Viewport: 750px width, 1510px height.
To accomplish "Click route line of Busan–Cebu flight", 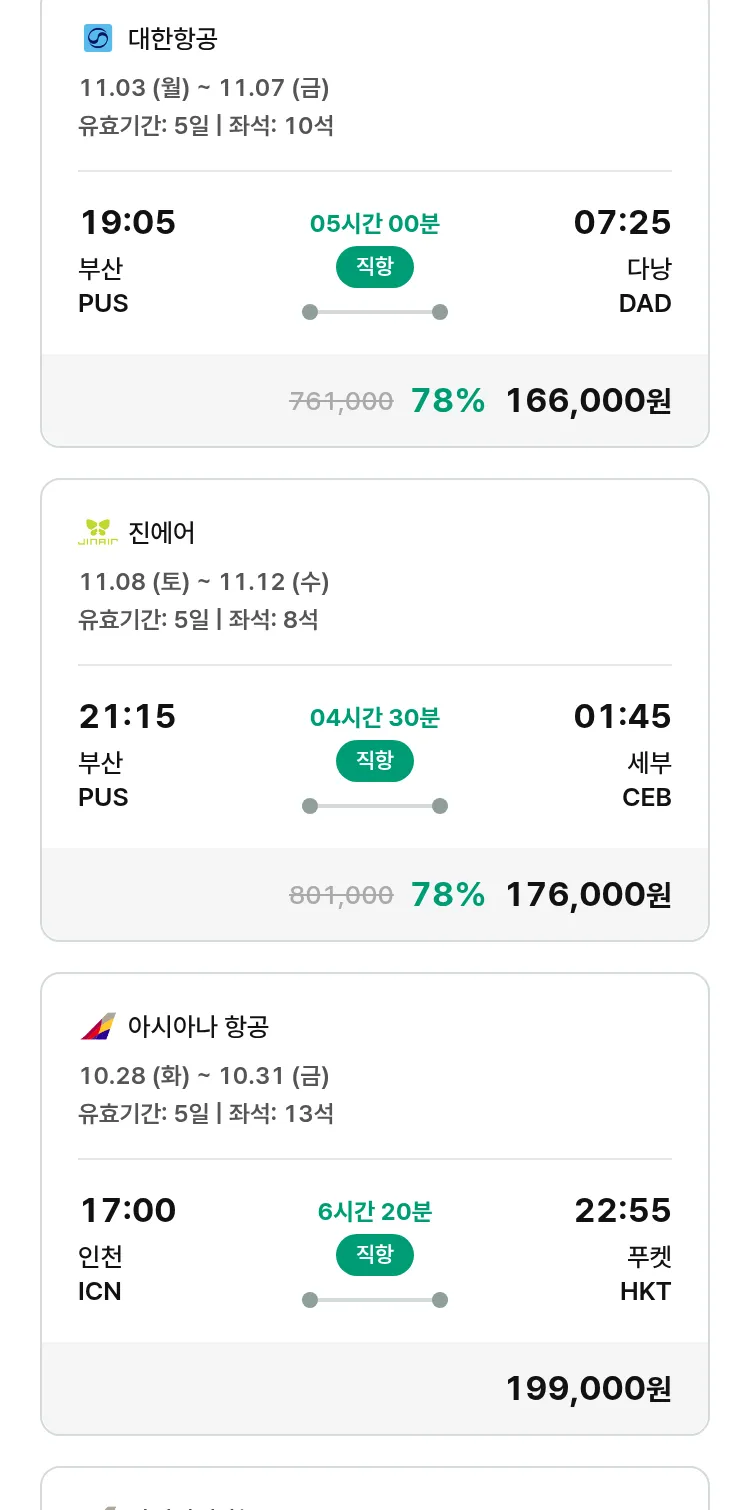I will pyautogui.click(x=375, y=806).
